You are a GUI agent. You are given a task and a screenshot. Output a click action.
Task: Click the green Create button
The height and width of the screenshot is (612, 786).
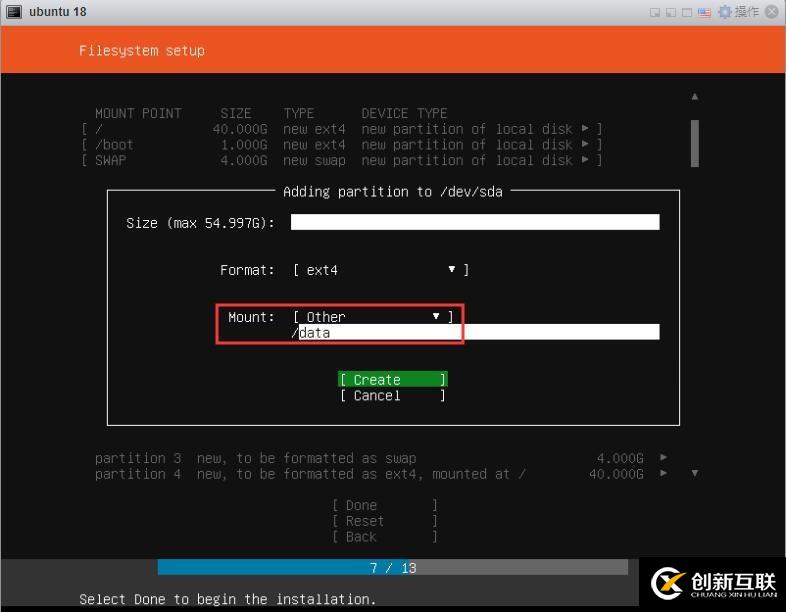(x=392, y=379)
